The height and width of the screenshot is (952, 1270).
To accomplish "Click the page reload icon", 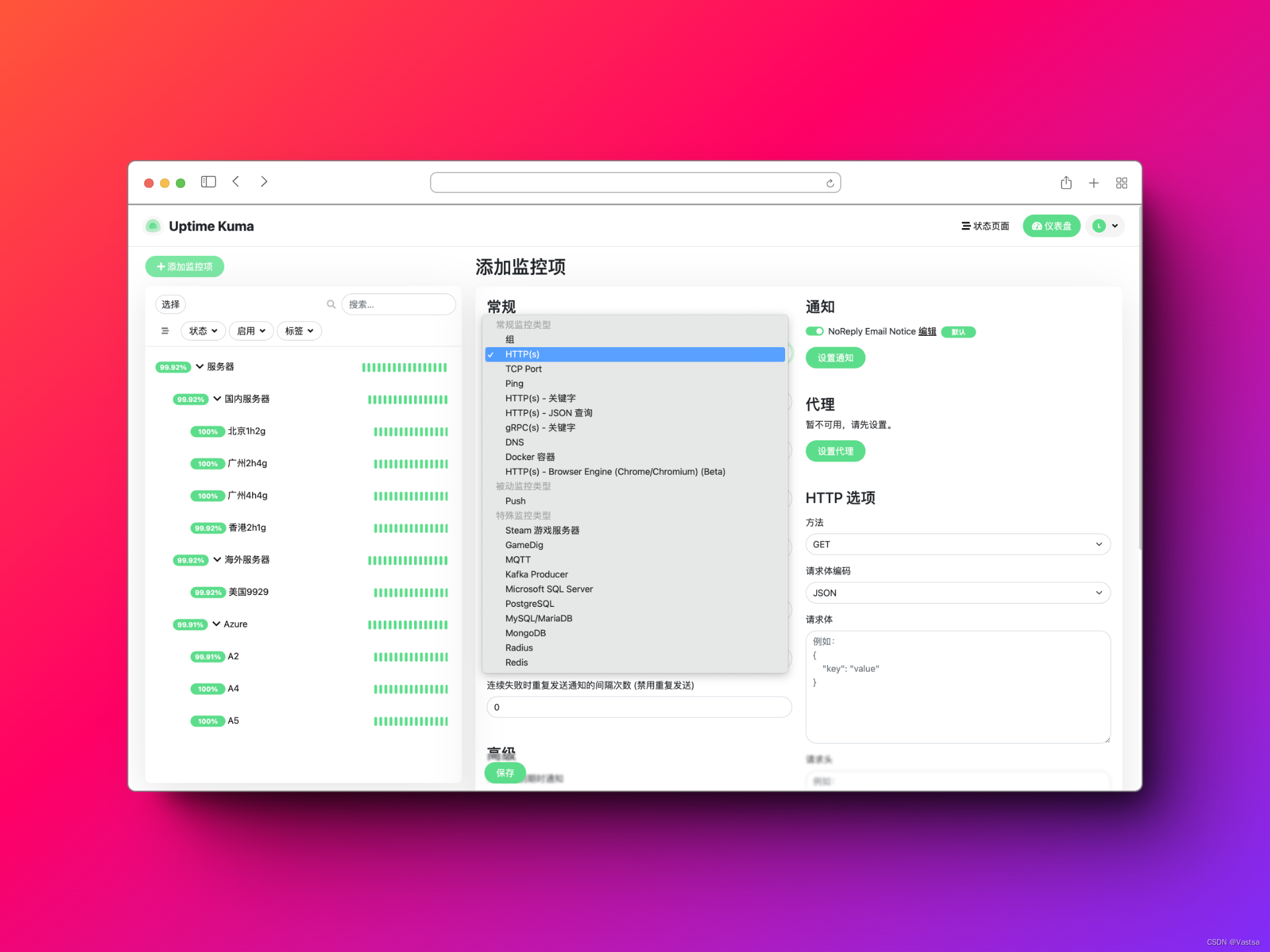I will pos(829,183).
